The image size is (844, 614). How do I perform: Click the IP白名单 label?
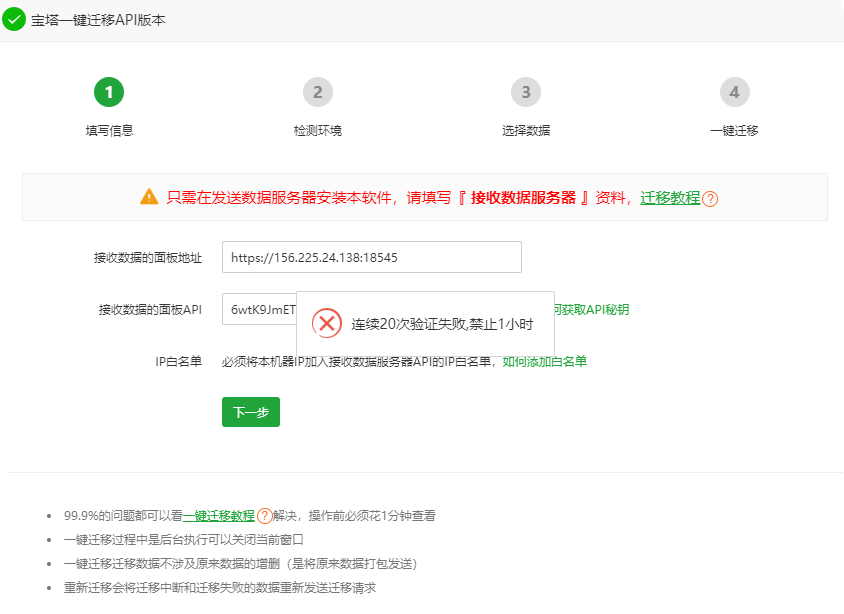click(x=179, y=362)
